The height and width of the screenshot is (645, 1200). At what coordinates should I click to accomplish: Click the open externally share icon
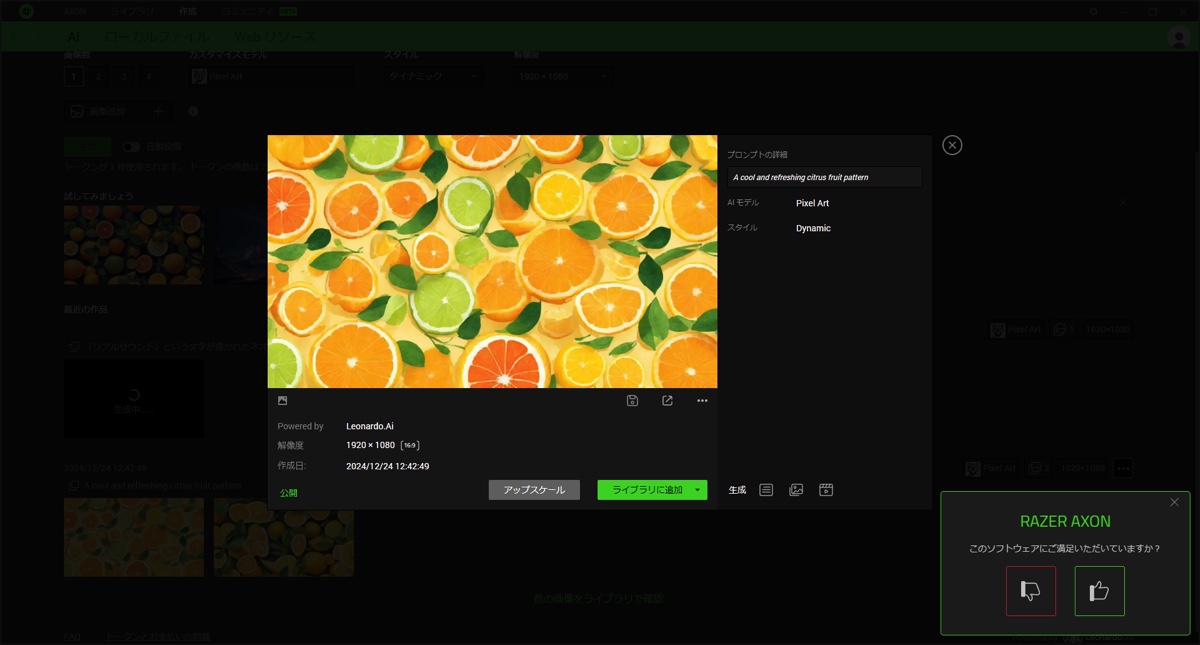pos(667,401)
